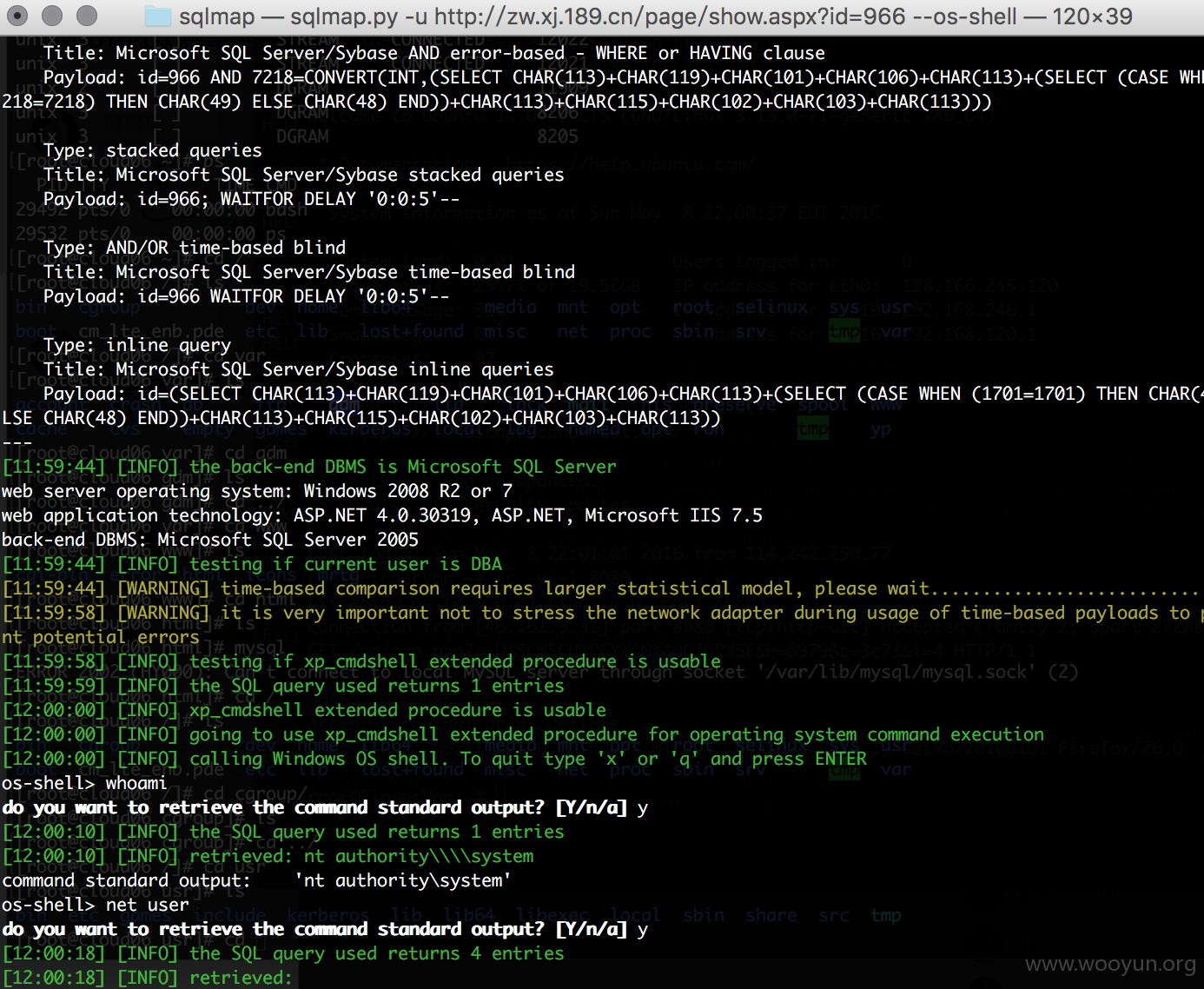Image resolution: width=1204 pixels, height=989 pixels.
Task: Click the 'back-end DBMS: Microsoft SQL Server 2005' line
Action: coord(210,540)
